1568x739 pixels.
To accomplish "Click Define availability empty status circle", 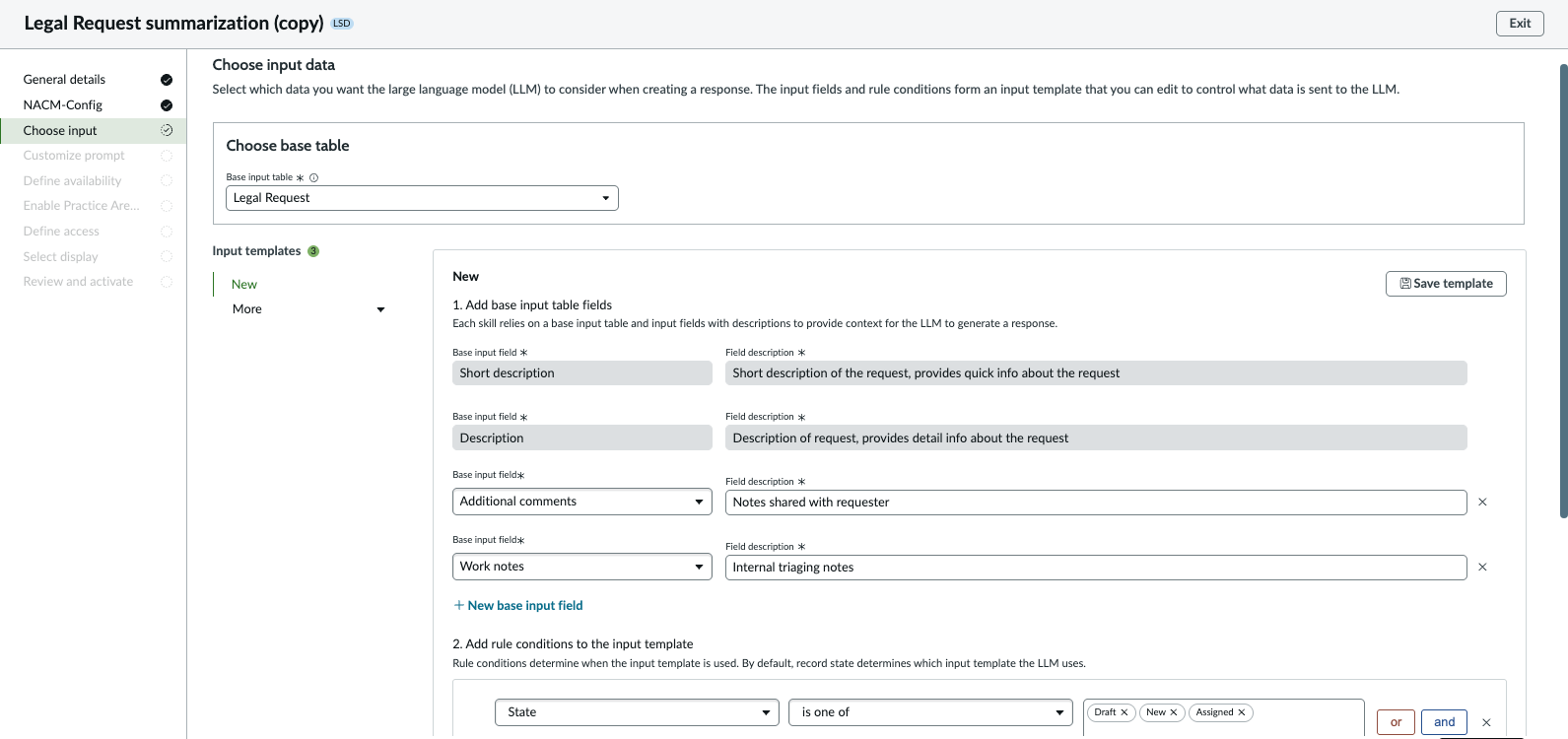I will 167,181.
